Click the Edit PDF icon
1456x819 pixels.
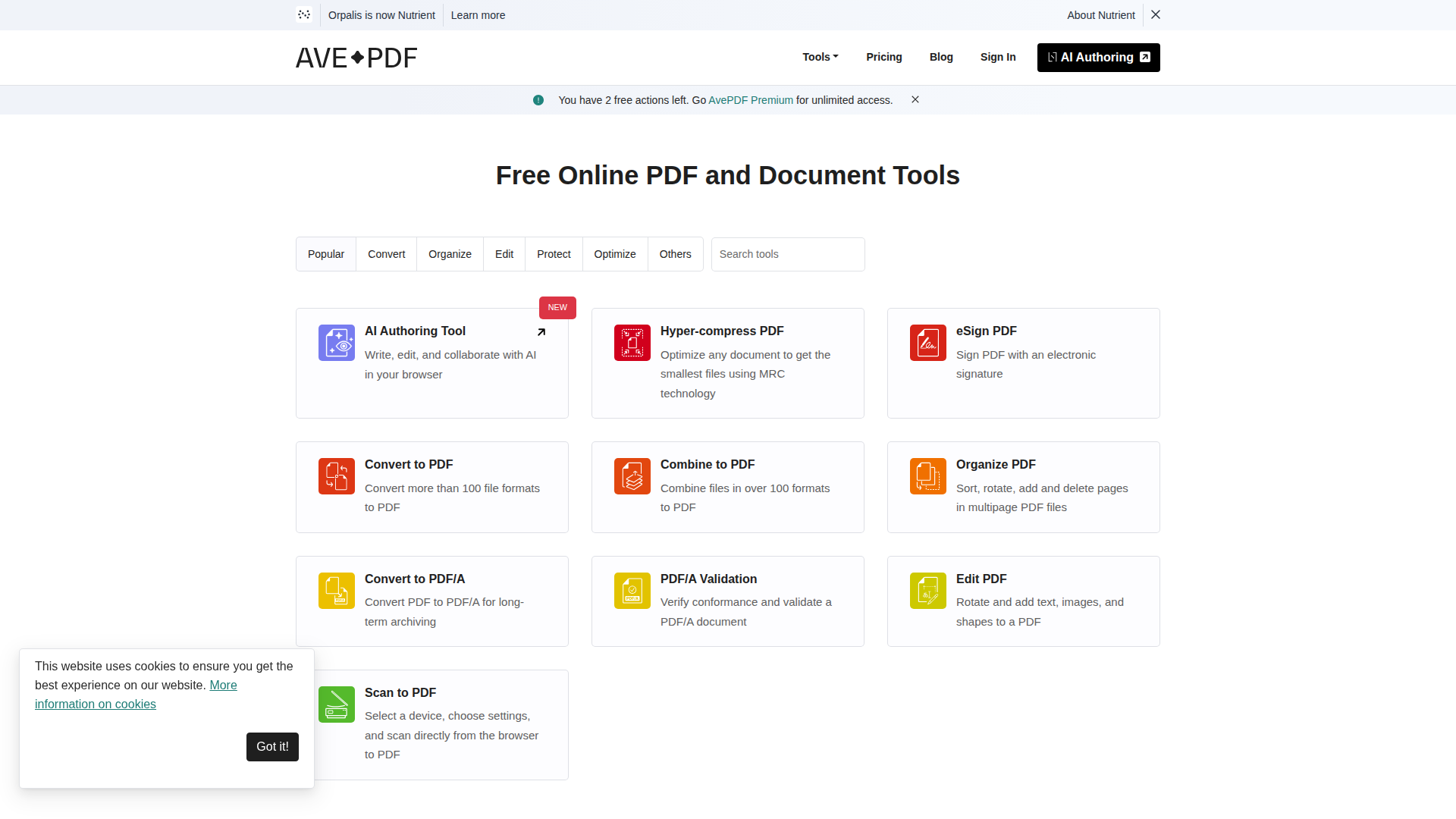click(x=928, y=591)
